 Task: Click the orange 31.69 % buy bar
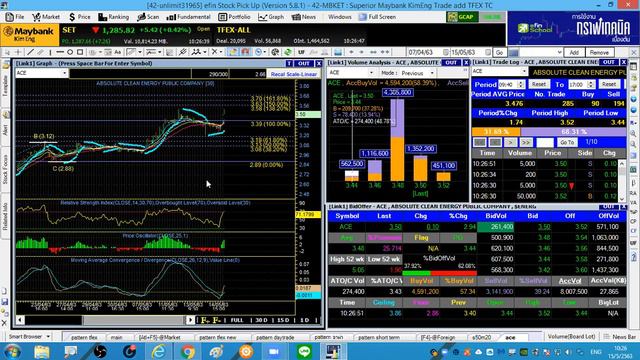496,132
